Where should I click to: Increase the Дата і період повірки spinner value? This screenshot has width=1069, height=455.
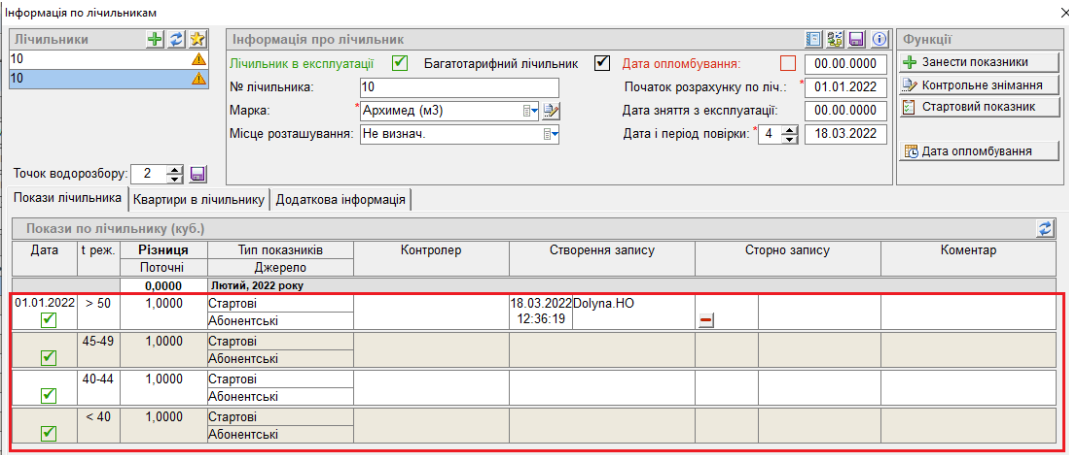(791, 129)
